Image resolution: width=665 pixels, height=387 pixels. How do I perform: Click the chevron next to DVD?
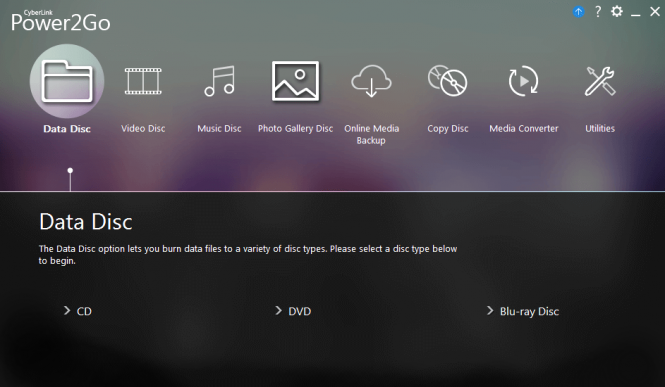[x=278, y=311]
